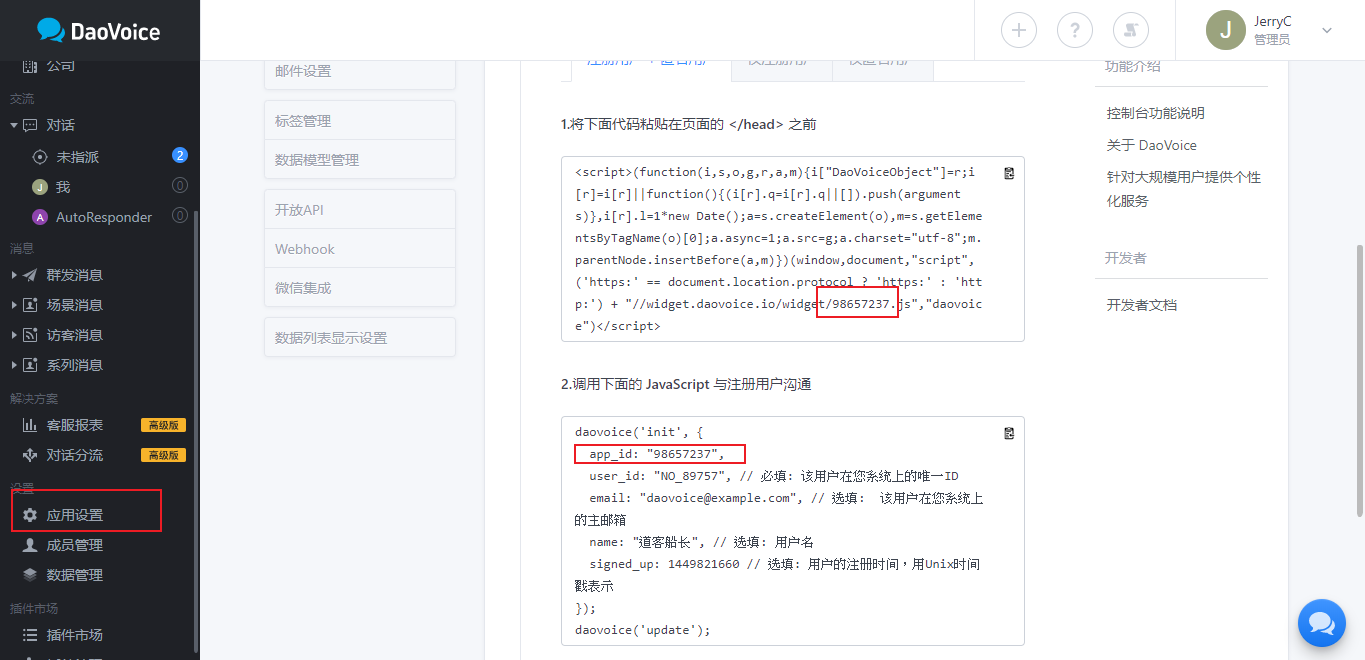Image resolution: width=1365 pixels, height=660 pixels.
Task: Click the 应用设置 gear icon
Action: pyautogui.click(x=30, y=515)
